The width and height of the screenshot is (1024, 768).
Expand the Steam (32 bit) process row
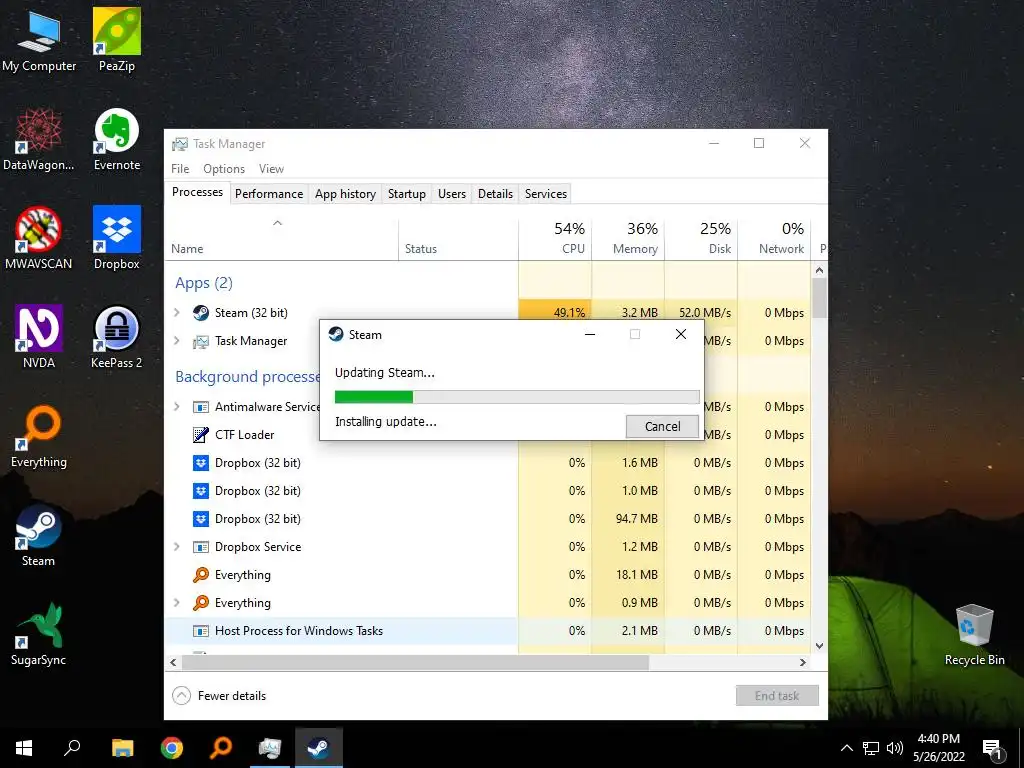click(177, 313)
